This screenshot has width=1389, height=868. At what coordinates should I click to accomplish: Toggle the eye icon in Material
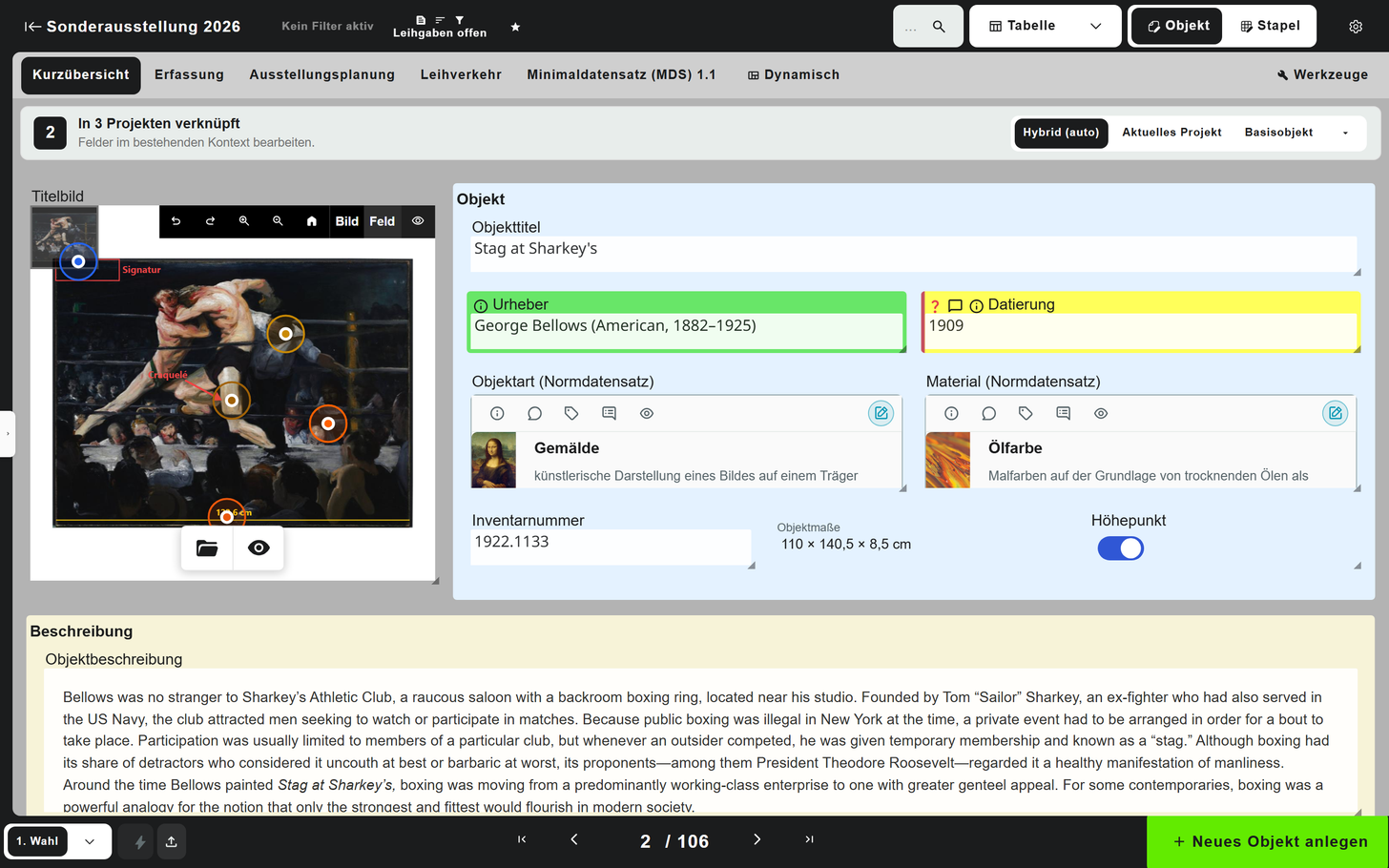(1101, 413)
